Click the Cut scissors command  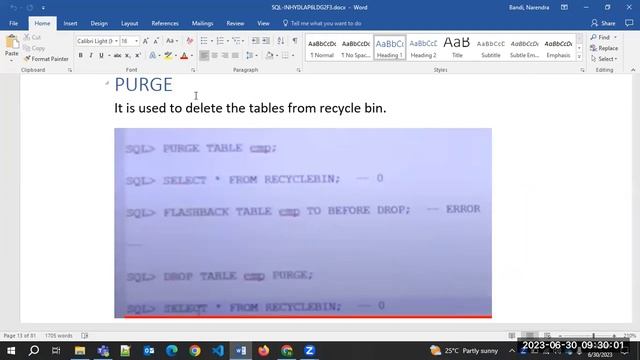point(32,37)
